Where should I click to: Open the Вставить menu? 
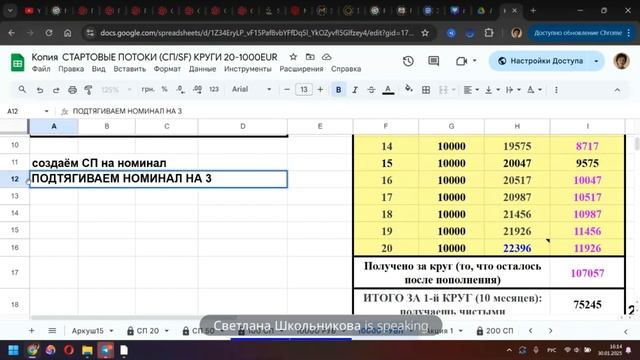129,69
